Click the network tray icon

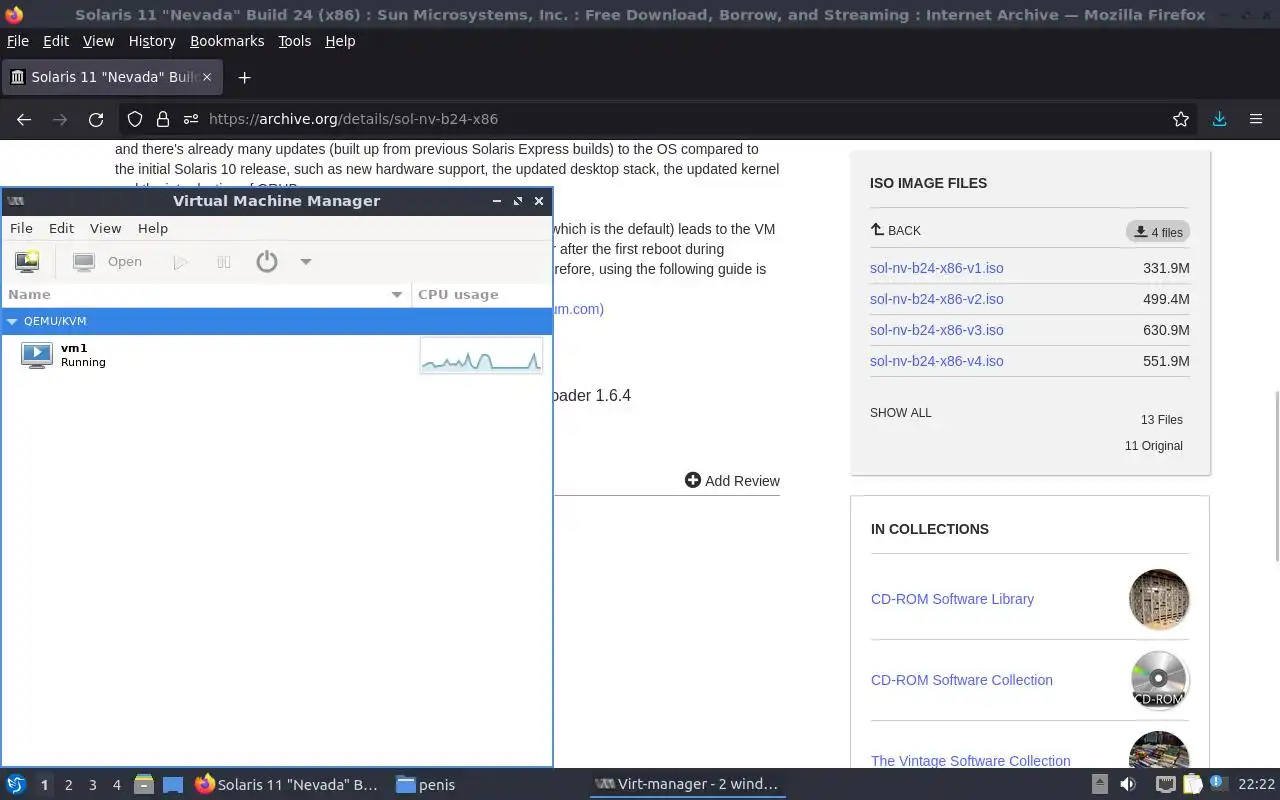pos(1166,785)
